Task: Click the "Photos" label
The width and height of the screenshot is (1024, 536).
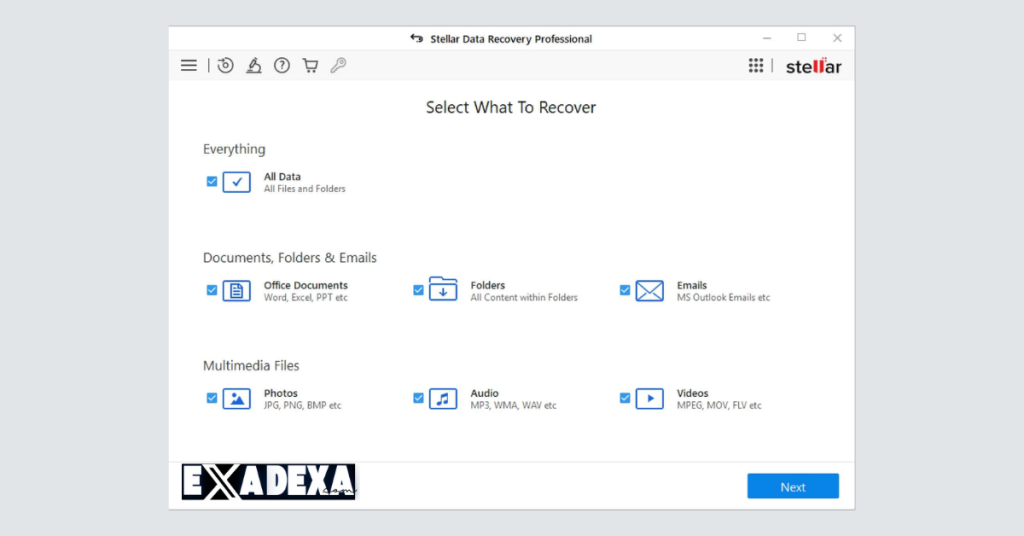Action: (x=281, y=393)
